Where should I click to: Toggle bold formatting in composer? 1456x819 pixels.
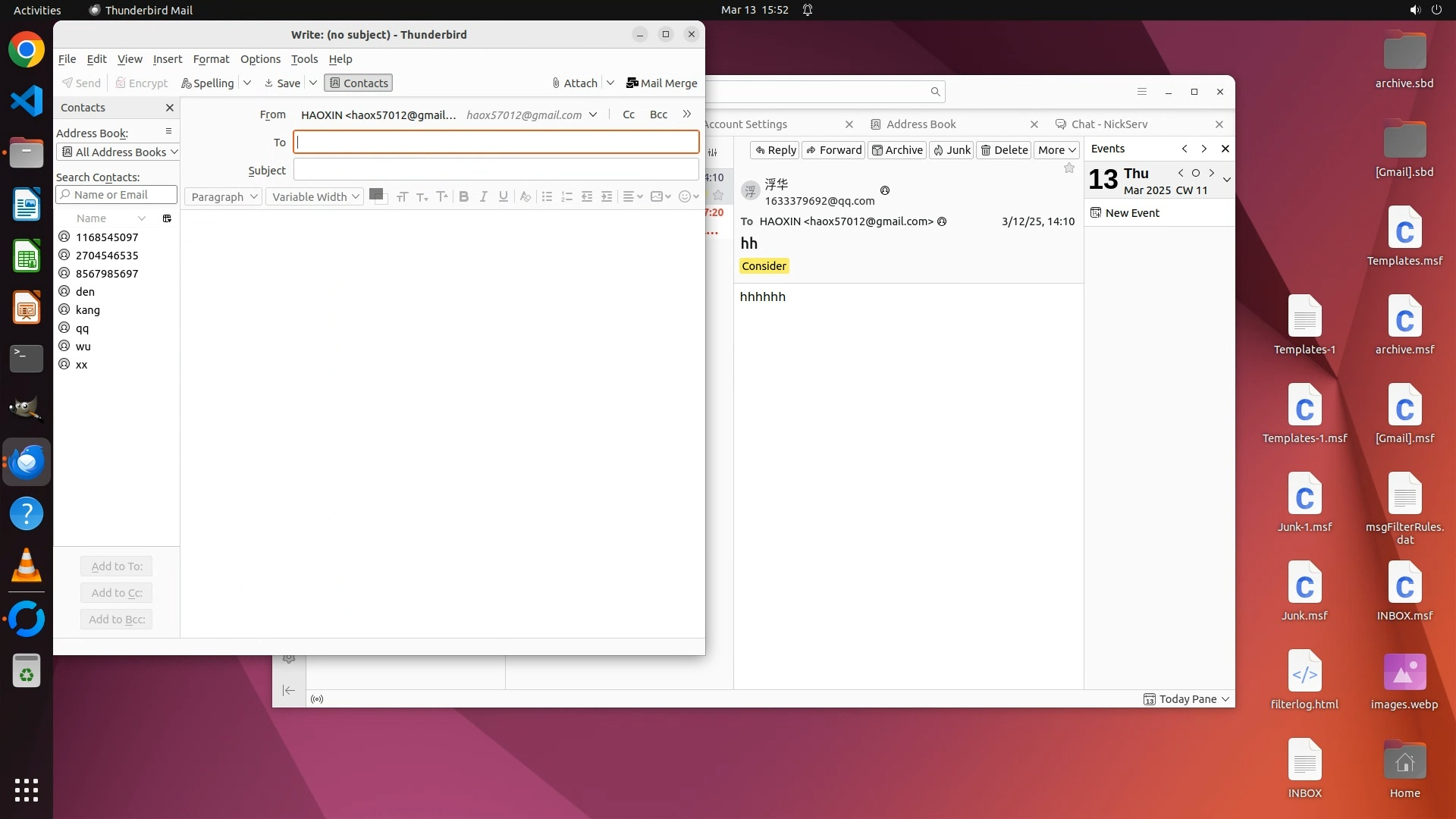[x=463, y=196]
